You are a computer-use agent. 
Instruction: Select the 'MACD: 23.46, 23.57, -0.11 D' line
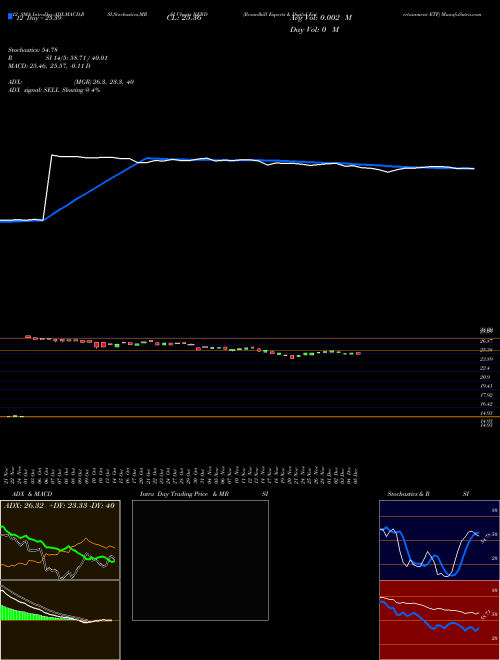(49, 66)
